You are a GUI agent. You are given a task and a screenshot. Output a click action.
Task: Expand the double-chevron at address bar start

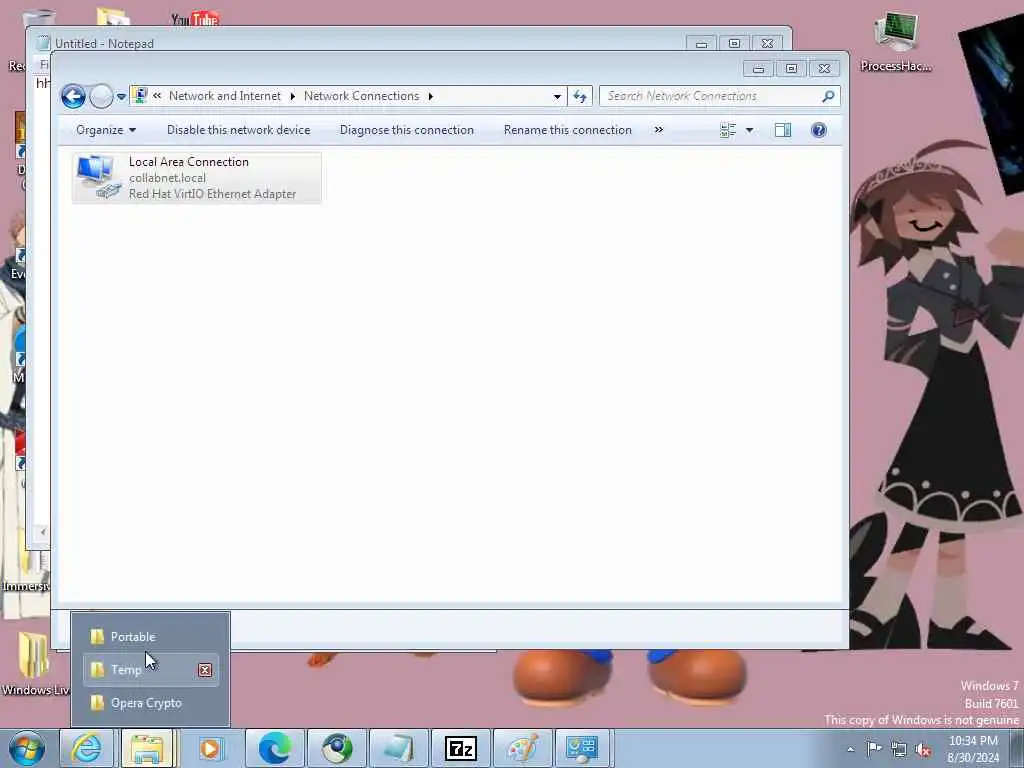[157, 96]
